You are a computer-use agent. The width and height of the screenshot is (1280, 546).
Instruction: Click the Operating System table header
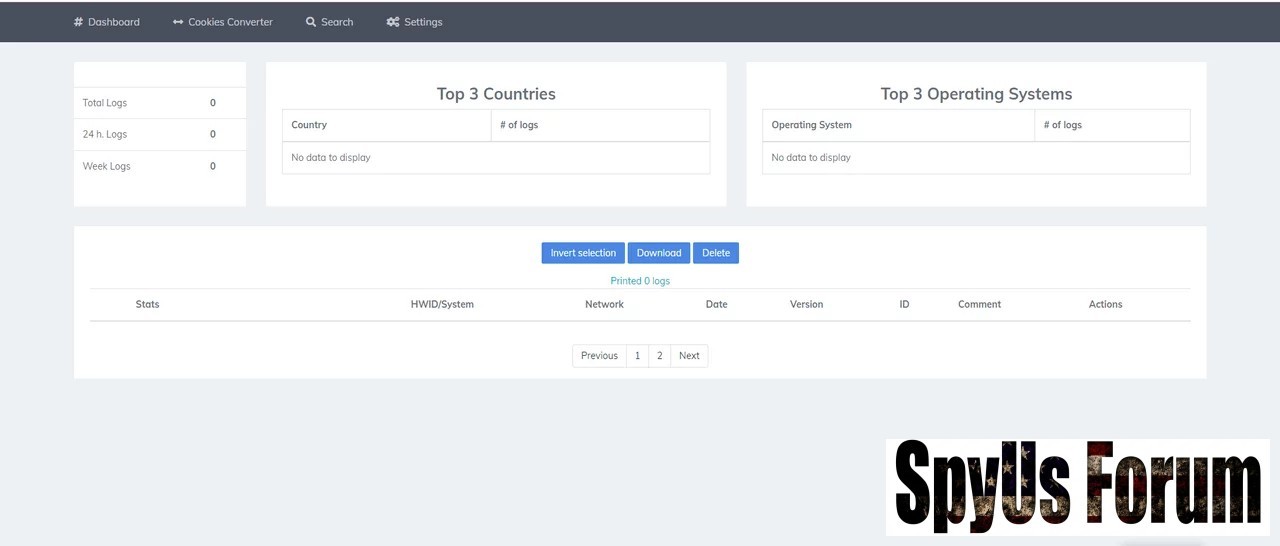click(811, 125)
